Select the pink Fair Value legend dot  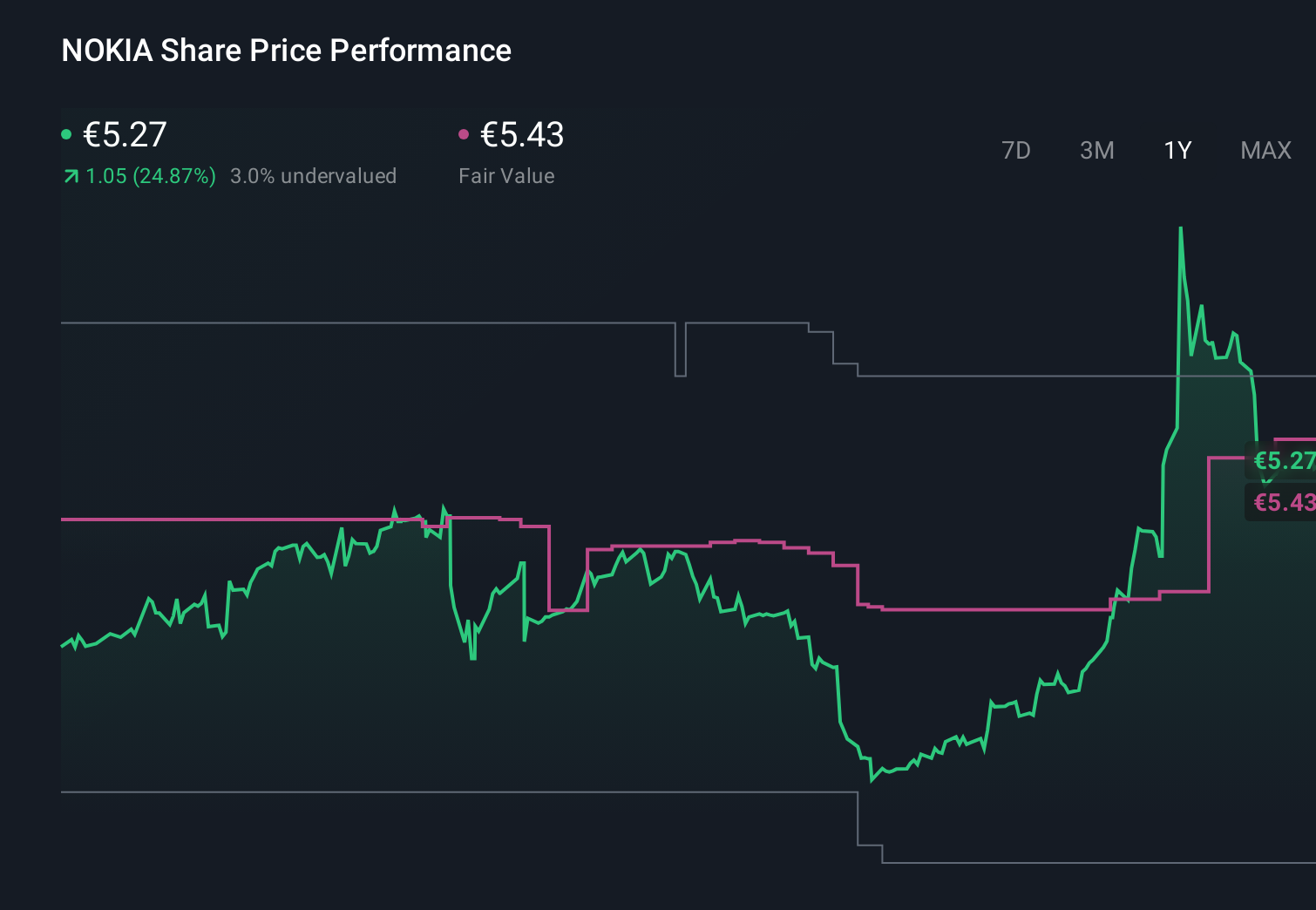[465, 133]
